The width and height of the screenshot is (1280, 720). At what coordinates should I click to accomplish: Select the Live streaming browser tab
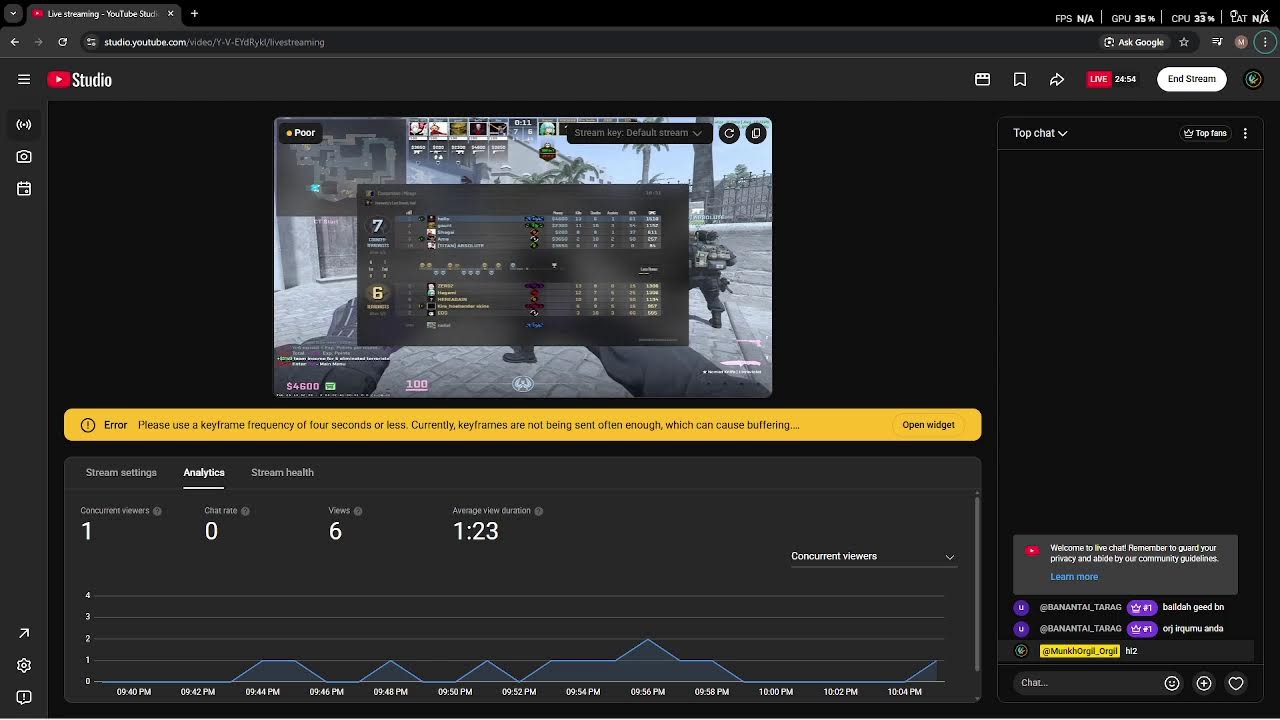point(101,14)
